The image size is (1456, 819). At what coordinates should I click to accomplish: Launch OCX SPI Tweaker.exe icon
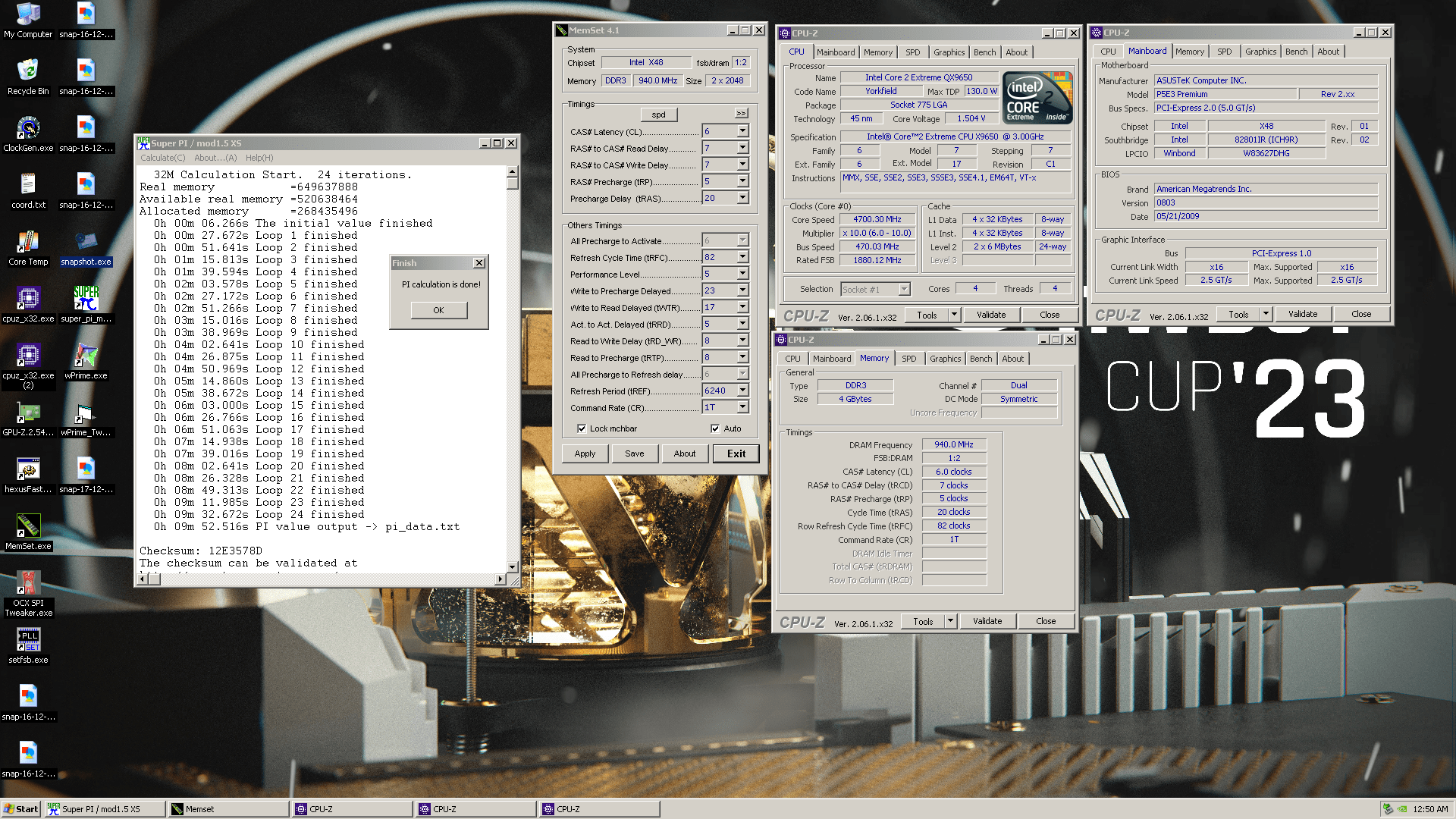[28, 595]
